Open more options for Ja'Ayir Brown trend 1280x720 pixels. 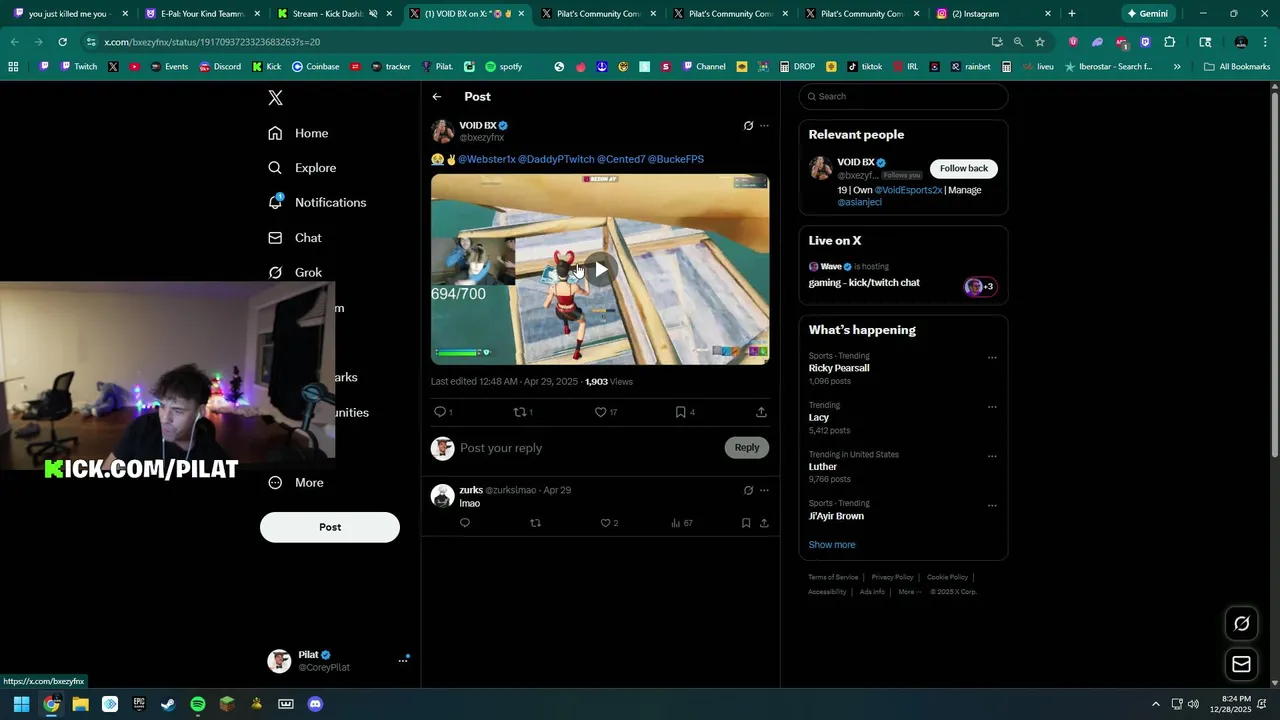pyautogui.click(x=992, y=505)
